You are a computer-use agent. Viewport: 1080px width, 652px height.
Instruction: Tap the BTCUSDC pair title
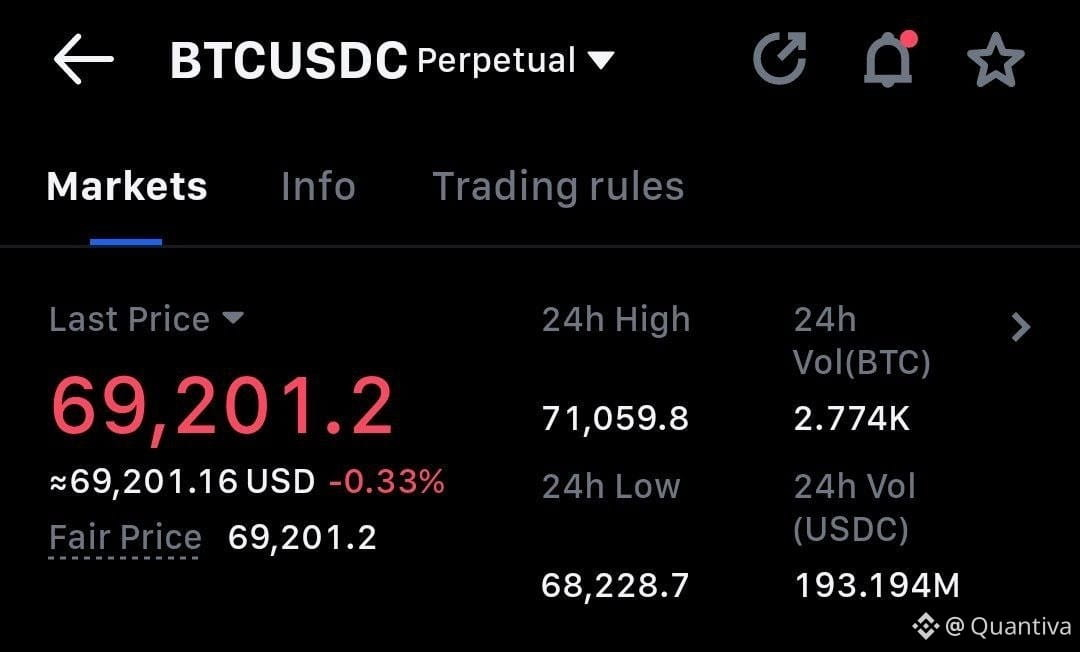(289, 61)
